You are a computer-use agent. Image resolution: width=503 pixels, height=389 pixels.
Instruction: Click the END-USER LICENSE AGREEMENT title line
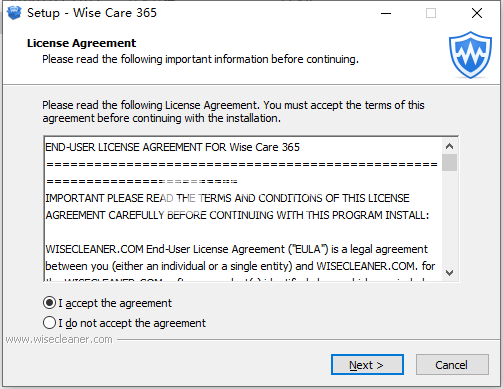click(172, 147)
